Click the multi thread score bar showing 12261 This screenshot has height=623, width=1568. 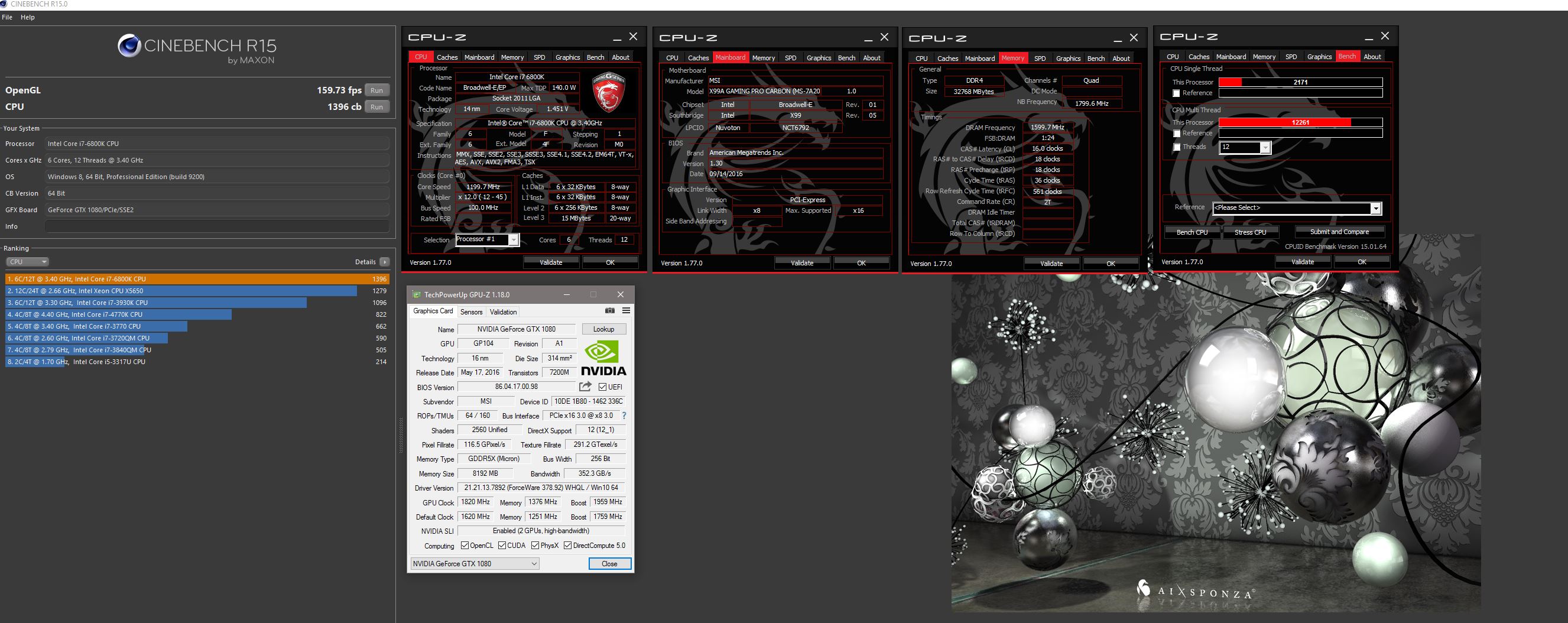pos(1300,122)
